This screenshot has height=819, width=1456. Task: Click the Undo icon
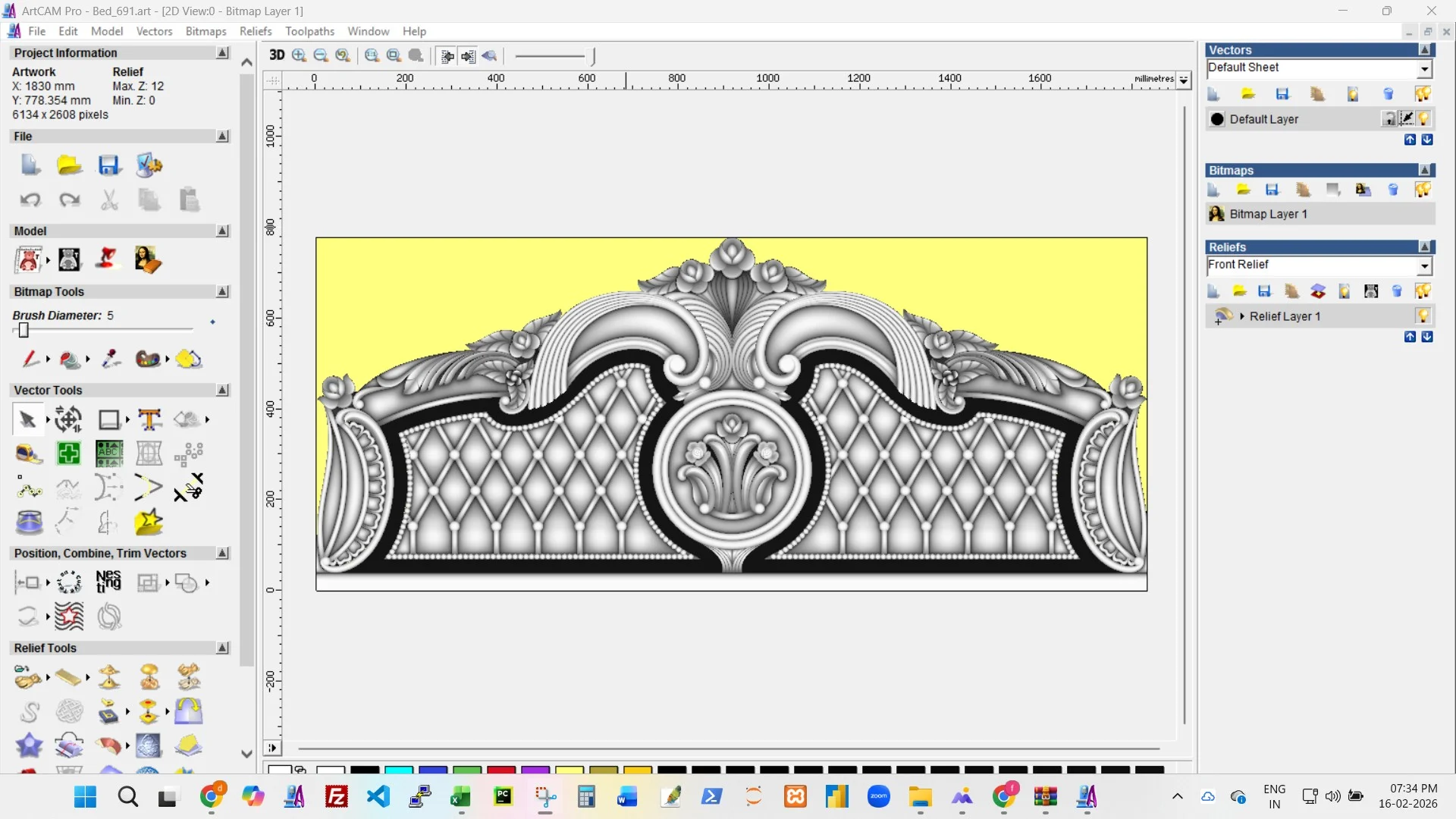tap(30, 199)
